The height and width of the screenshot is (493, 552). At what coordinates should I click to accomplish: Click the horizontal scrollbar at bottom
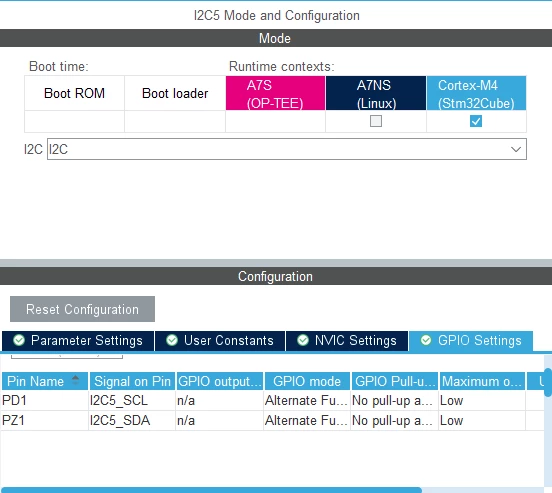[x=211, y=490]
